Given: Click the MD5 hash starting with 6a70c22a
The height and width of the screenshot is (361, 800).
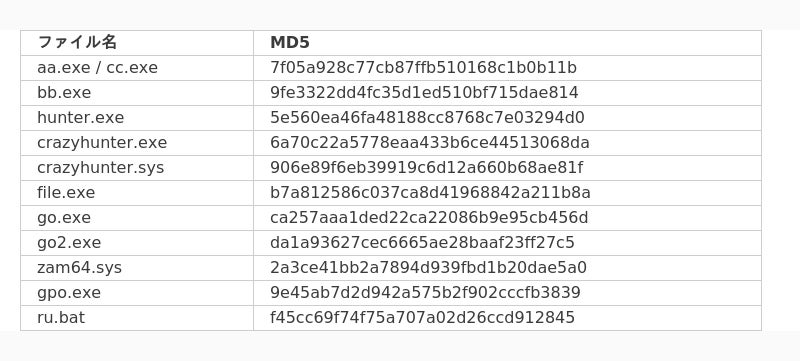Looking at the screenshot, I should point(430,143).
